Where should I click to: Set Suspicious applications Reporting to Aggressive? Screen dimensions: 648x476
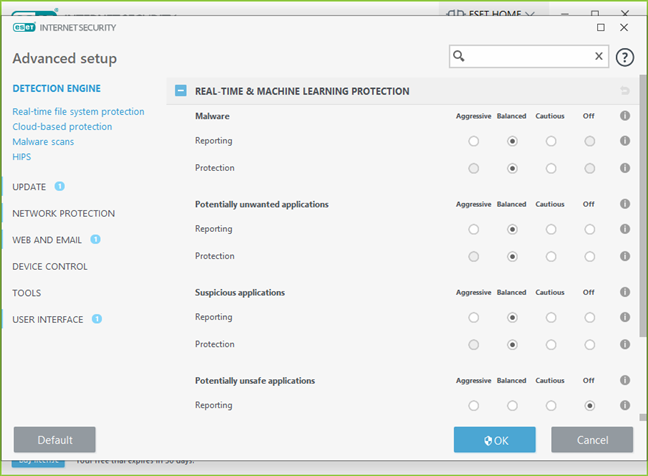474,317
